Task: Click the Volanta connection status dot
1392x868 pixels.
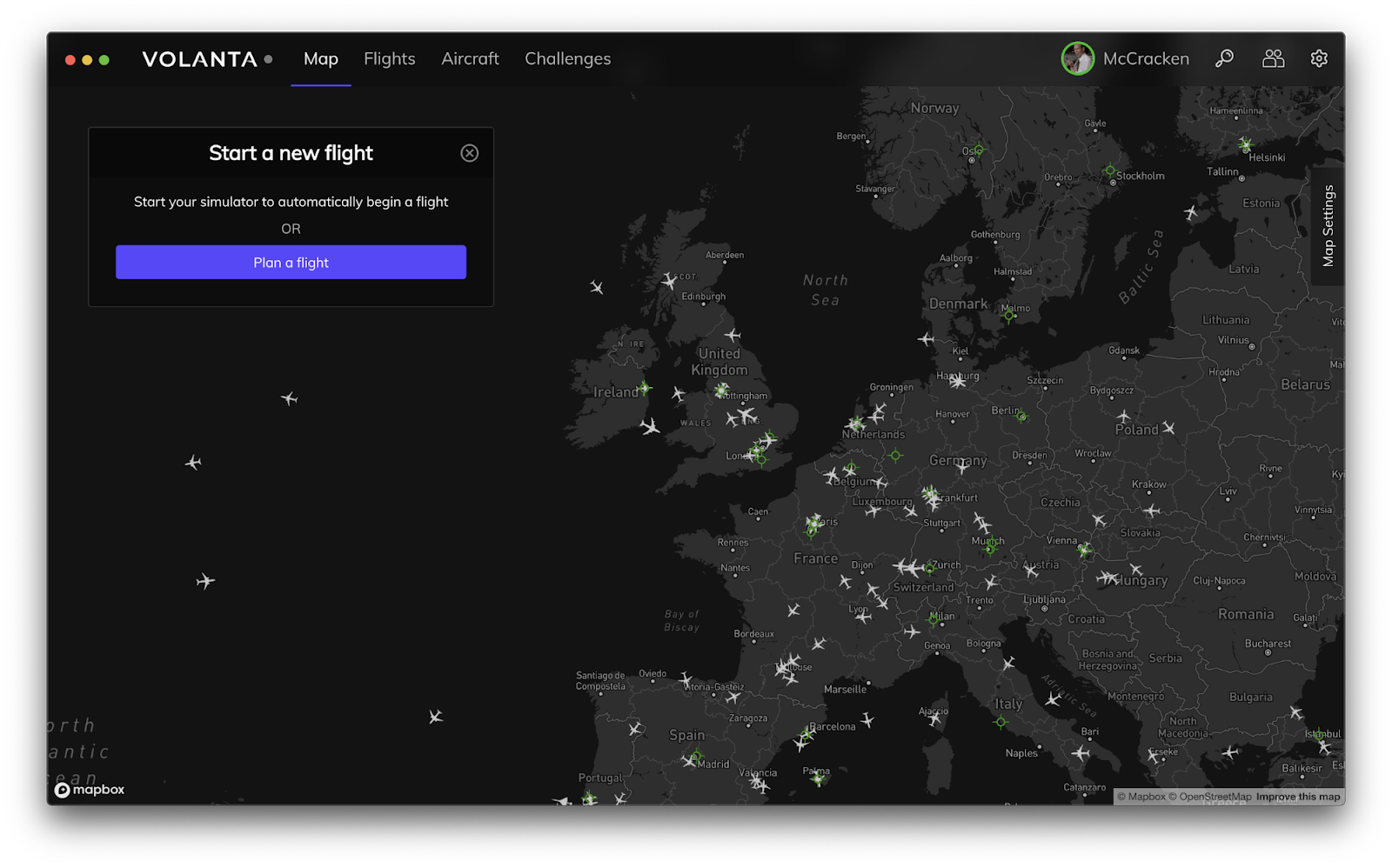Action: (268, 59)
